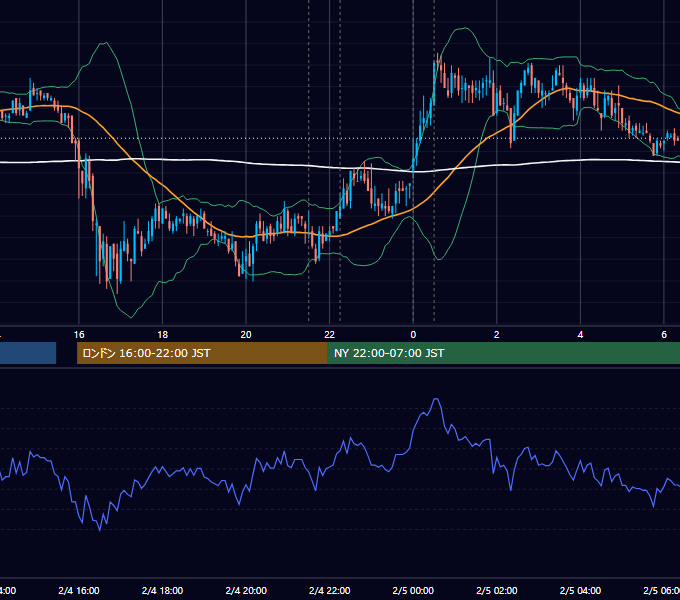680x600 pixels.
Task: Select the ロンドン 16:00-22:00 JST session bar
Action: pyautogui.click(x=202, y=353)
